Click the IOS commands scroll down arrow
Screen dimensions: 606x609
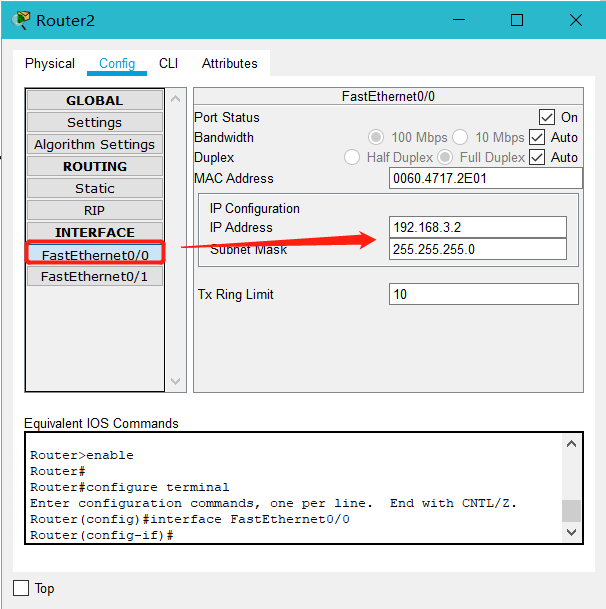571,532
